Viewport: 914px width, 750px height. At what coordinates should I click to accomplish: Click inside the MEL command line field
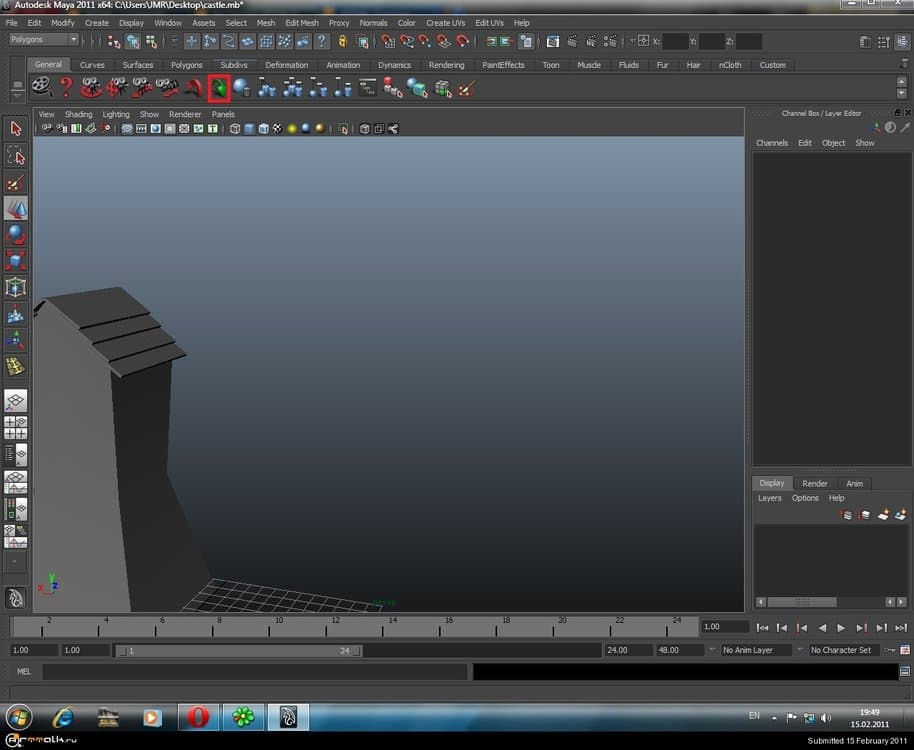[x=250, y=671]
